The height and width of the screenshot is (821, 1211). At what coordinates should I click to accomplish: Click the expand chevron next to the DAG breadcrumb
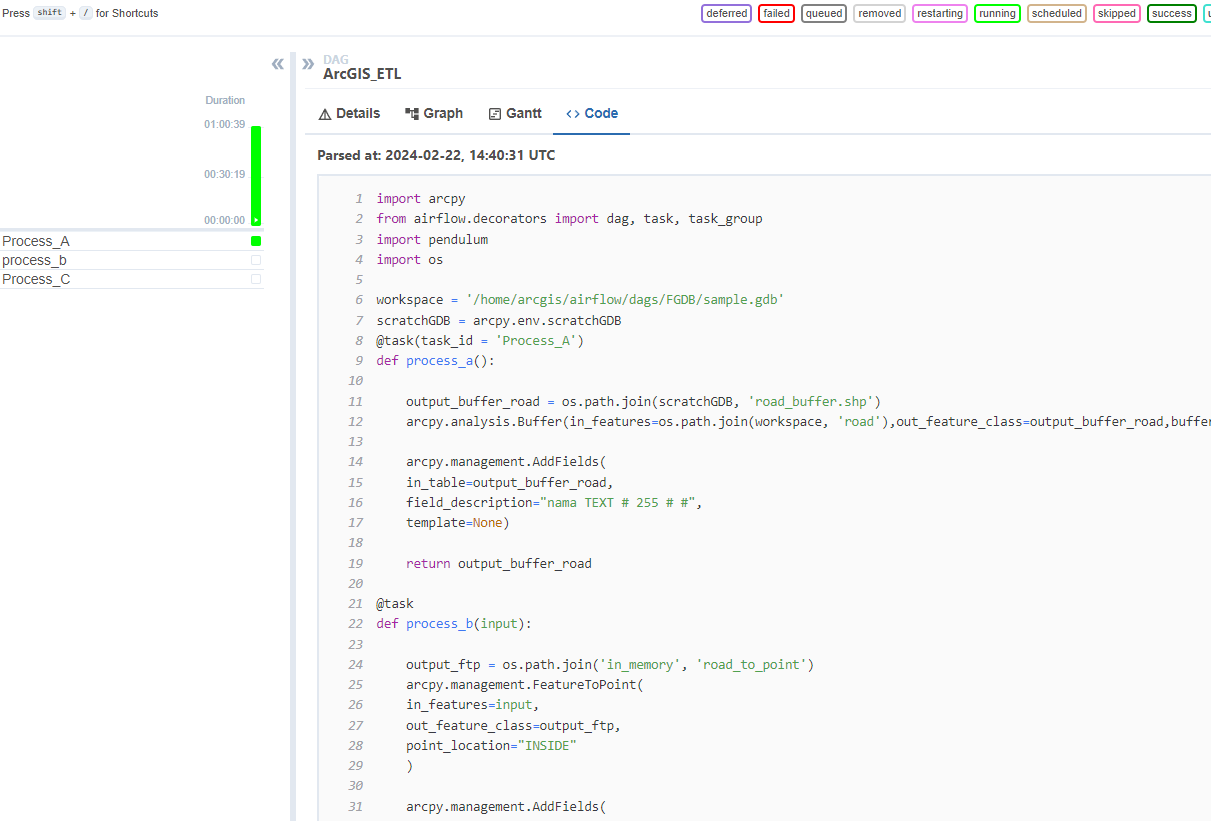(x=308, y=63)
